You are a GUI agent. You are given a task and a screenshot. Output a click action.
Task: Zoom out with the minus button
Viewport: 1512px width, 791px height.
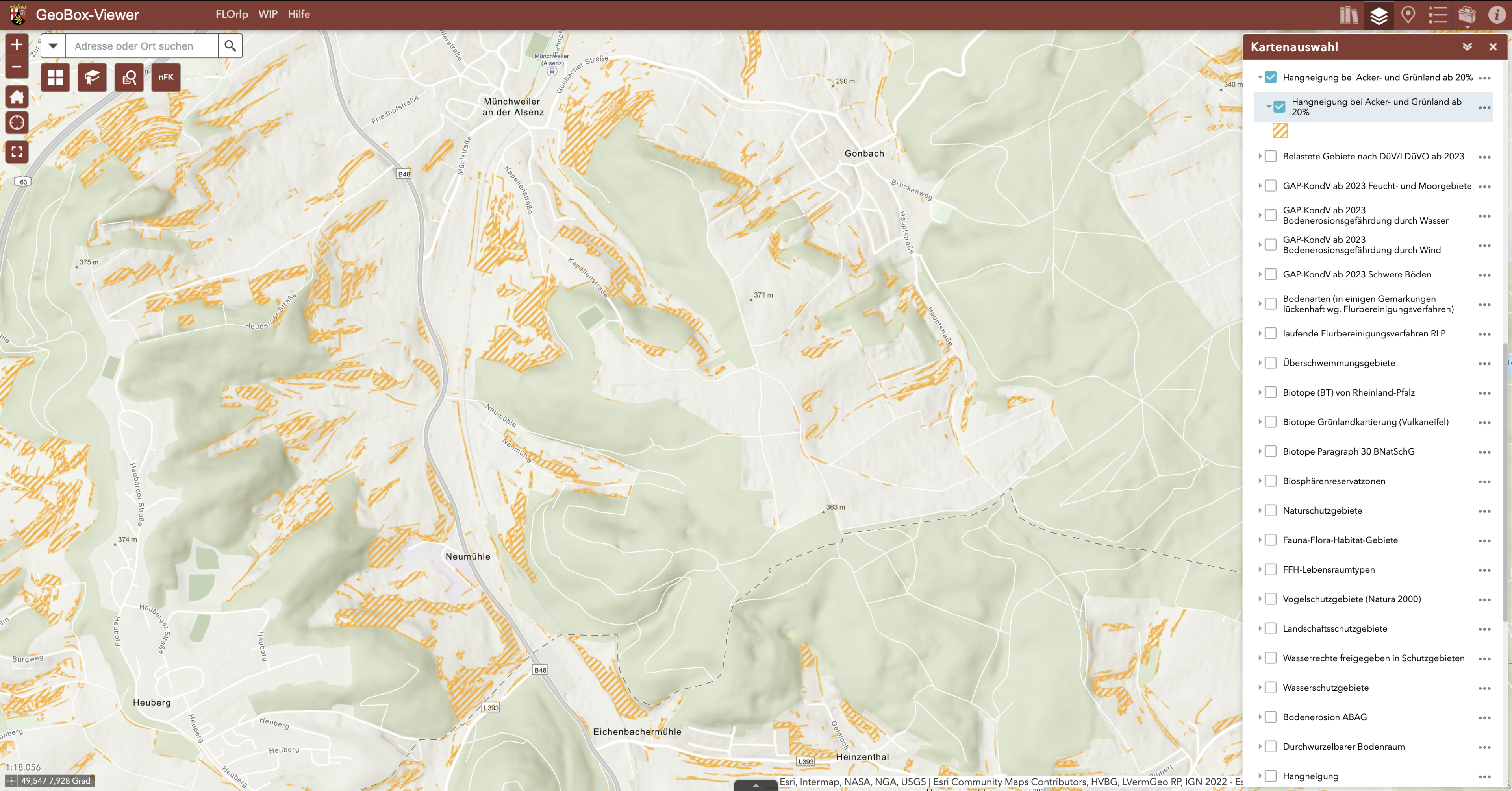(17, 67)
